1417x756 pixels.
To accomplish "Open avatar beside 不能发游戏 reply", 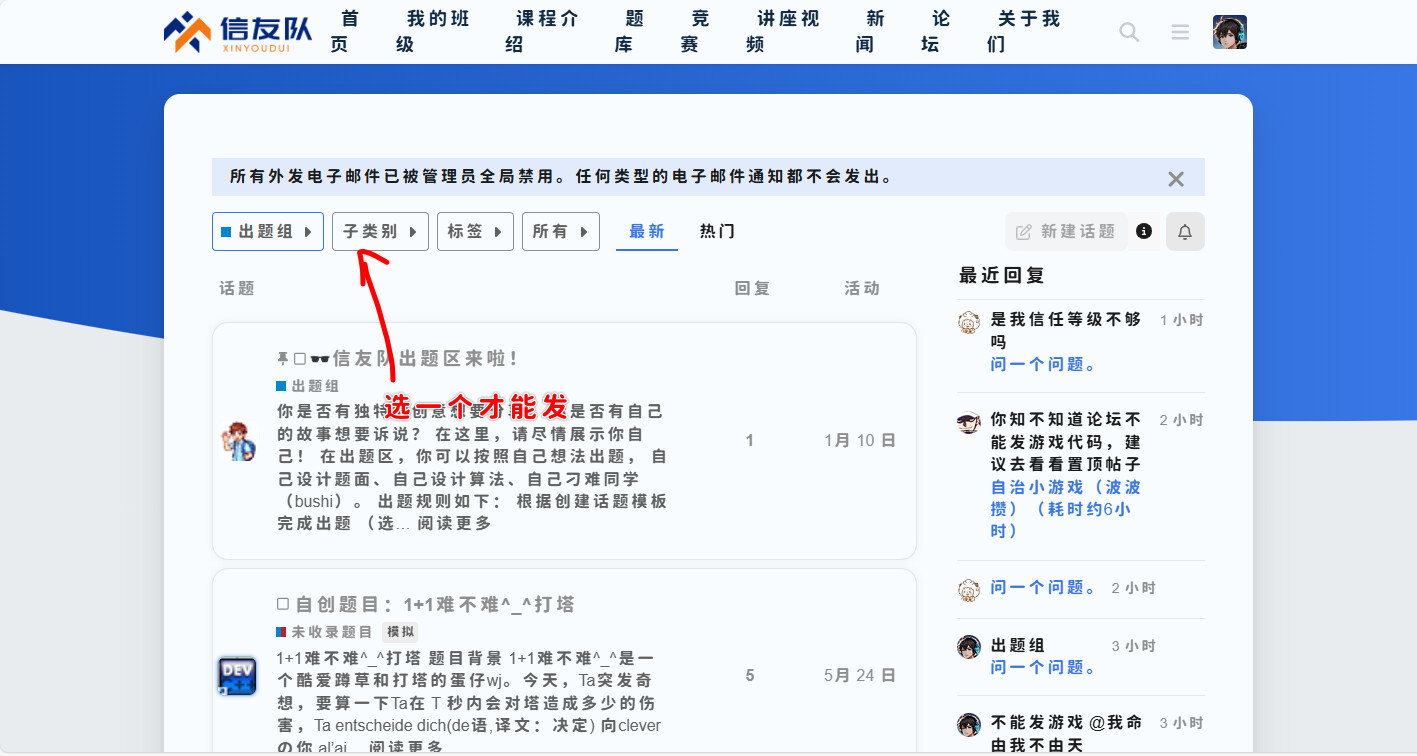I will 968,724.
